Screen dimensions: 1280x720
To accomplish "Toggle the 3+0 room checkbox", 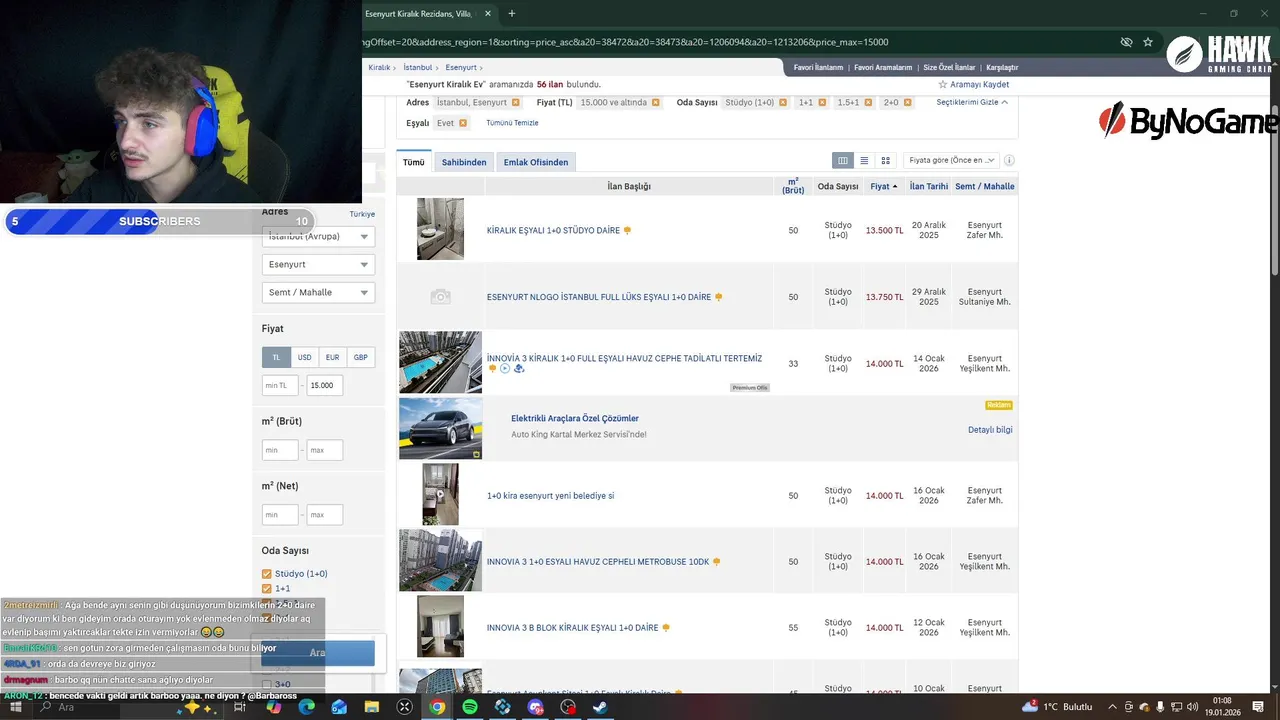I will (x=266, y=684).
